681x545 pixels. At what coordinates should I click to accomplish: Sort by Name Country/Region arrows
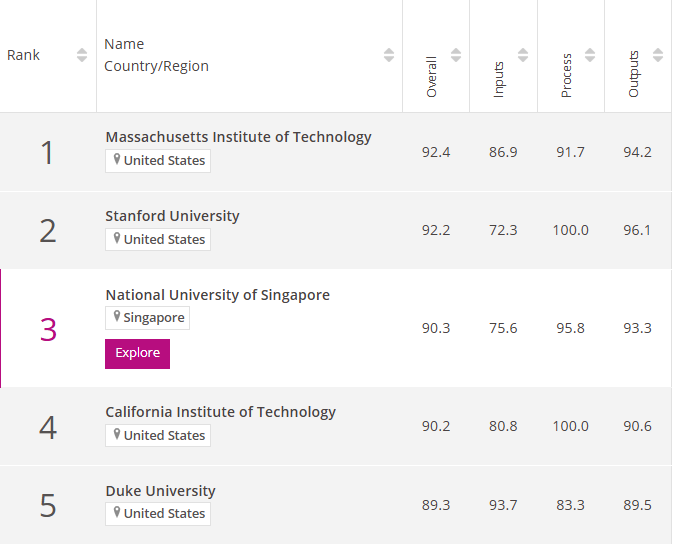(x=389, y=55)
